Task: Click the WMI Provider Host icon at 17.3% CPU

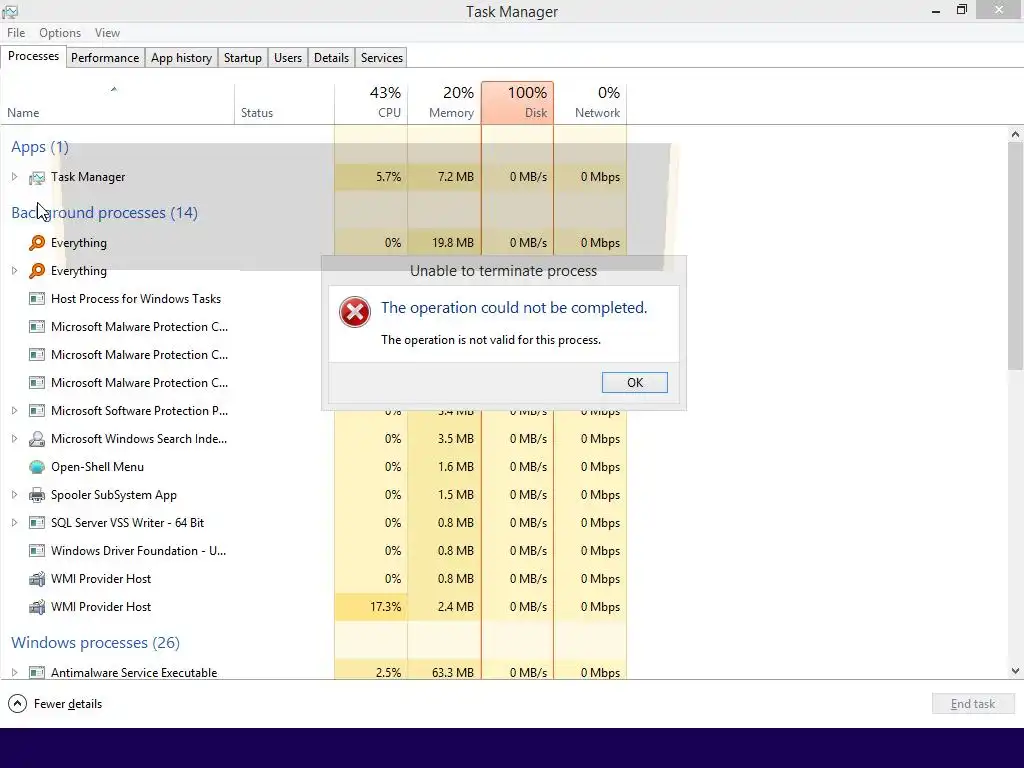Action: point(37,607)
